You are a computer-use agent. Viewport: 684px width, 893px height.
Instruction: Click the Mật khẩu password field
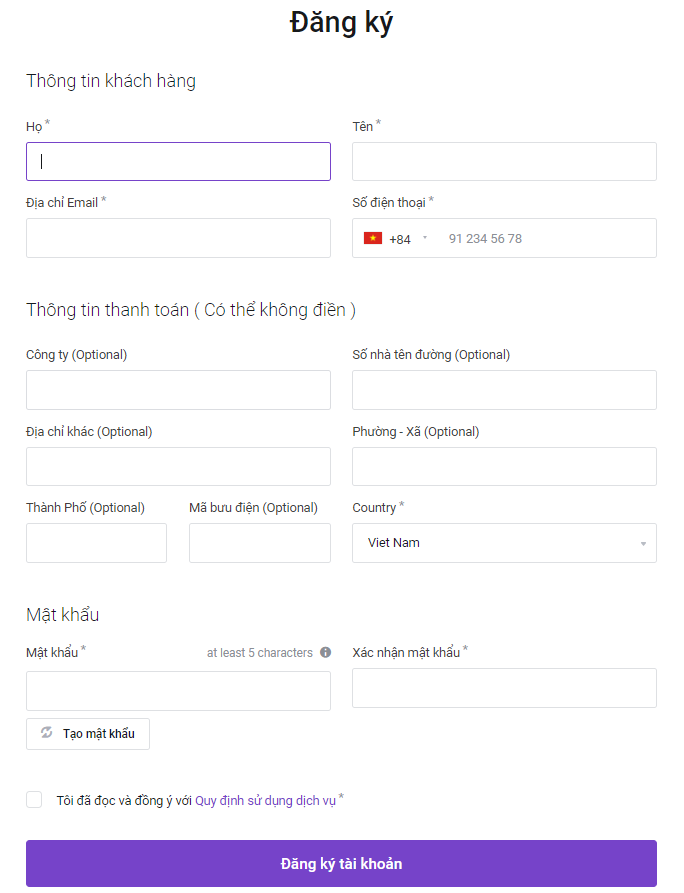[178, 691]
